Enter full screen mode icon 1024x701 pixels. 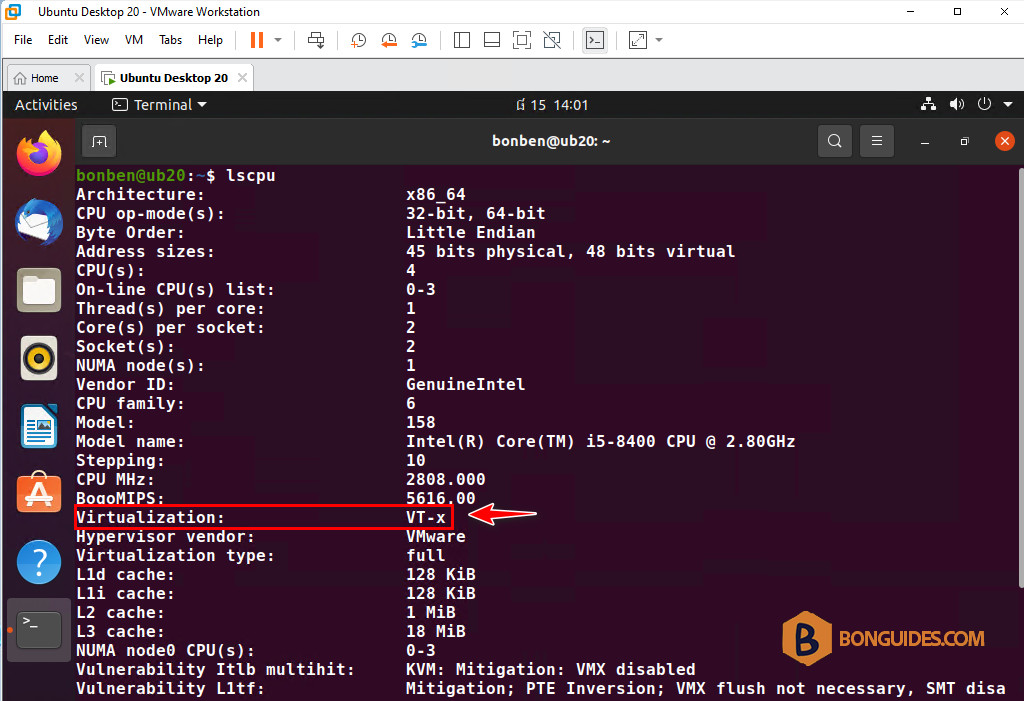pos(522,40)
